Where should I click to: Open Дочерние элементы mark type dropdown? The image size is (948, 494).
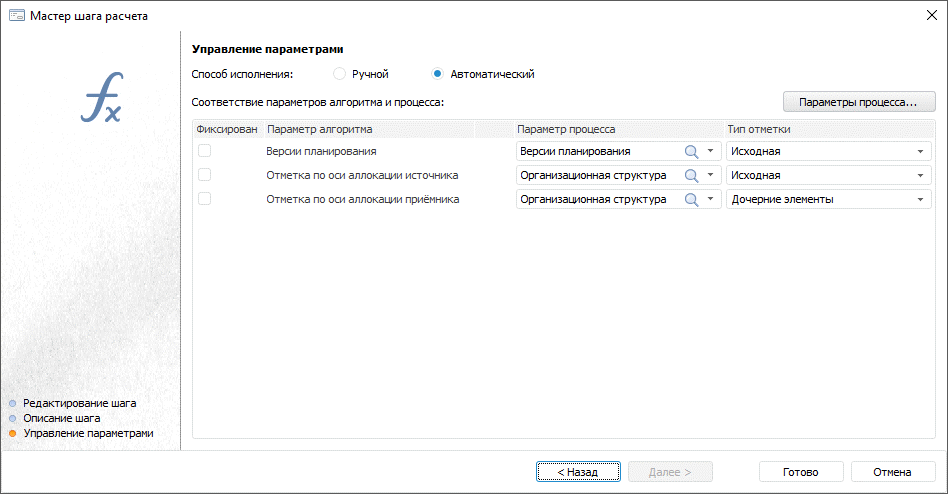tap(919, 199)
